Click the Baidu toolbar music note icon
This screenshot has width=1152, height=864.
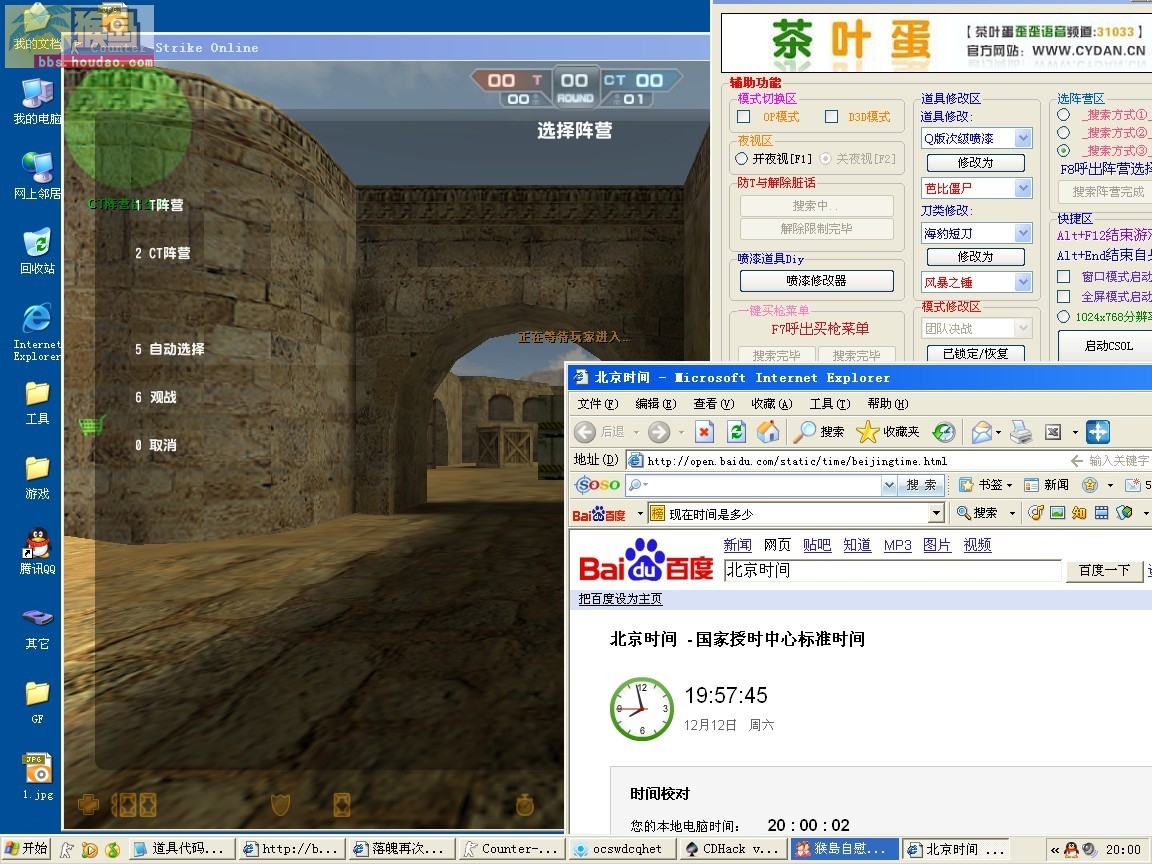[1035, 513]
